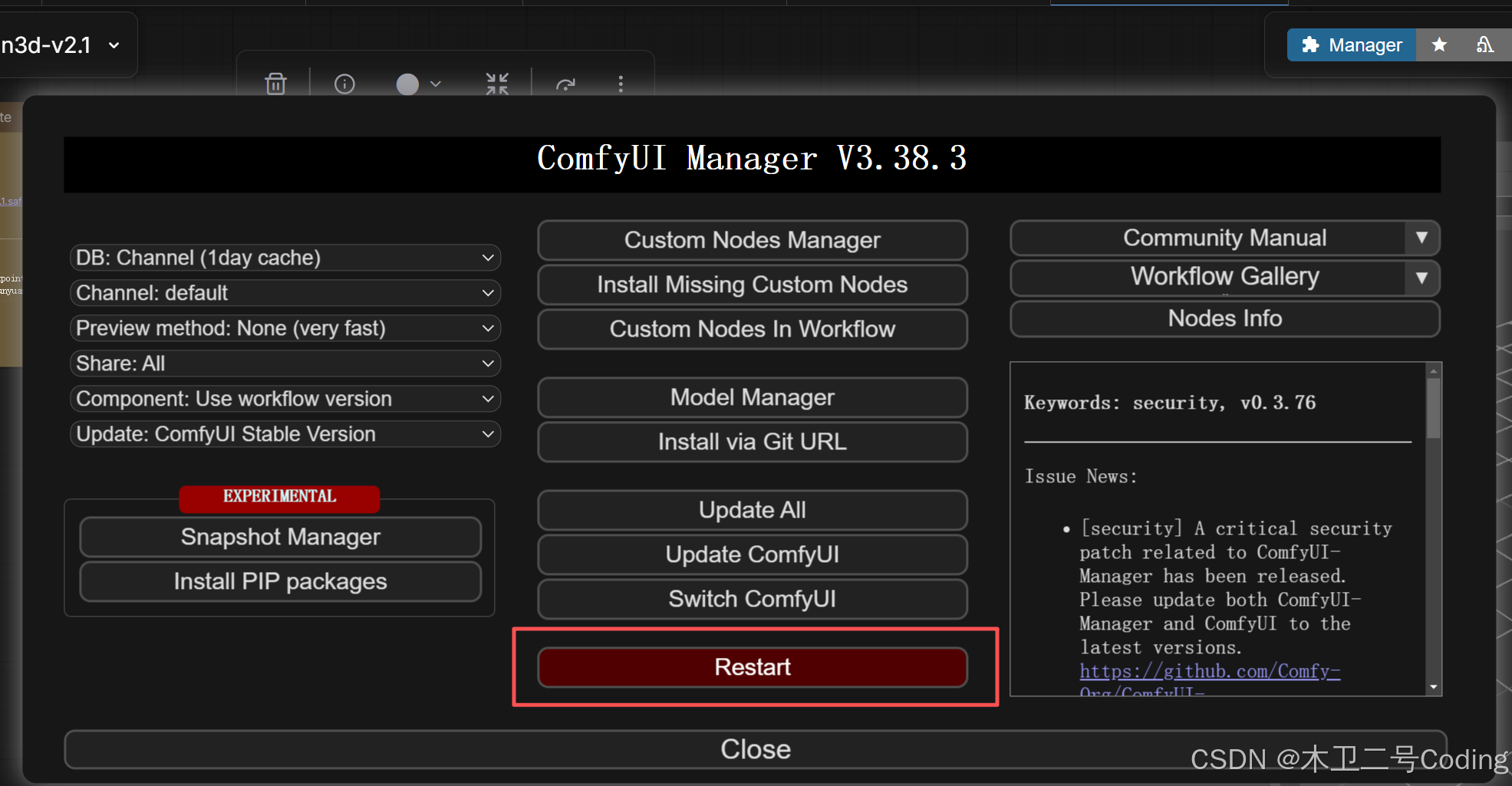Image resolution: width=1512 pixels, height=786 pixels.
Task: Click the curved bypass arrow icon
Action: tap(565, 84)
